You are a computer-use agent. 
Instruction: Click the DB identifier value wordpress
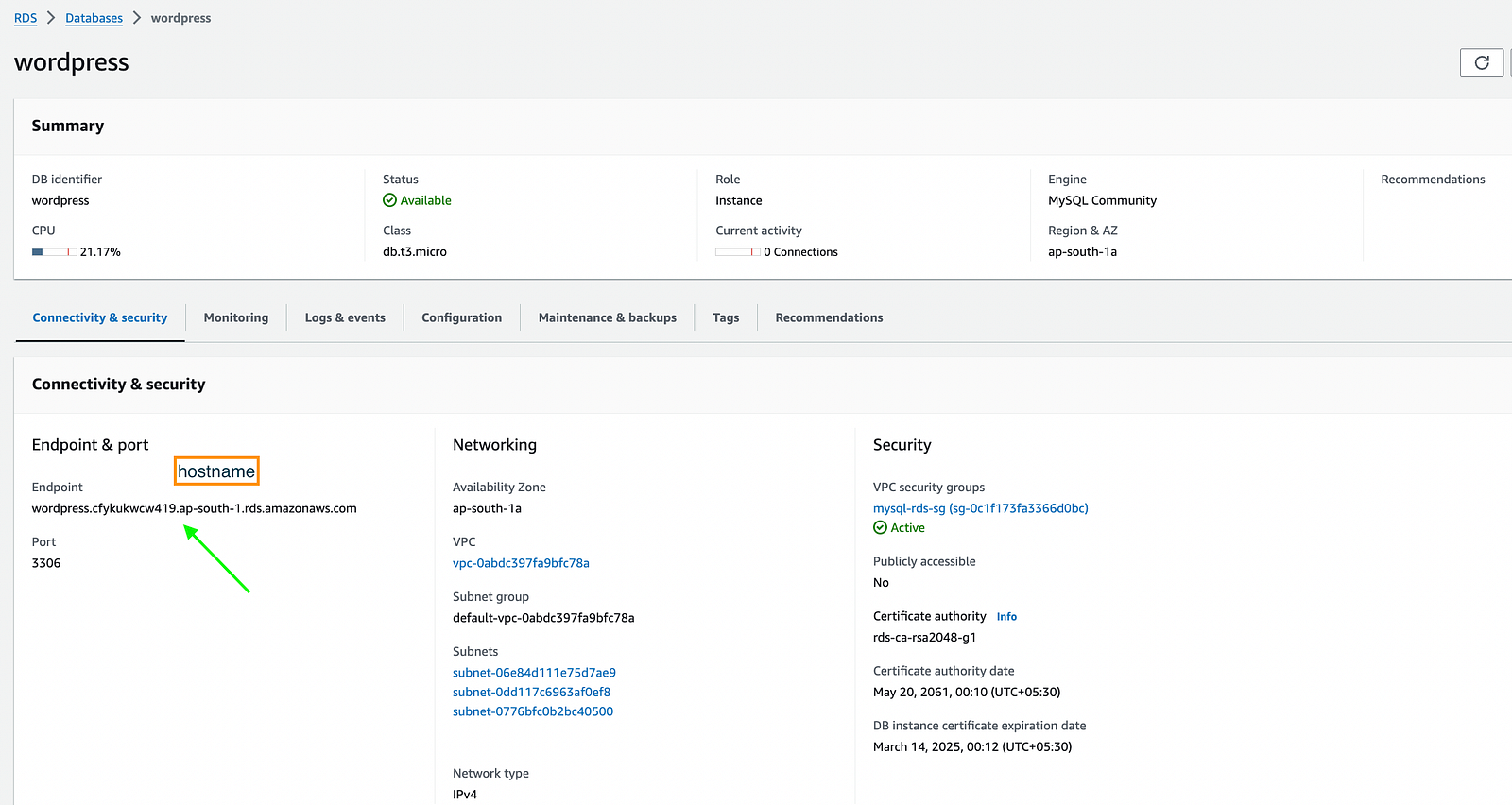(60, 200)
